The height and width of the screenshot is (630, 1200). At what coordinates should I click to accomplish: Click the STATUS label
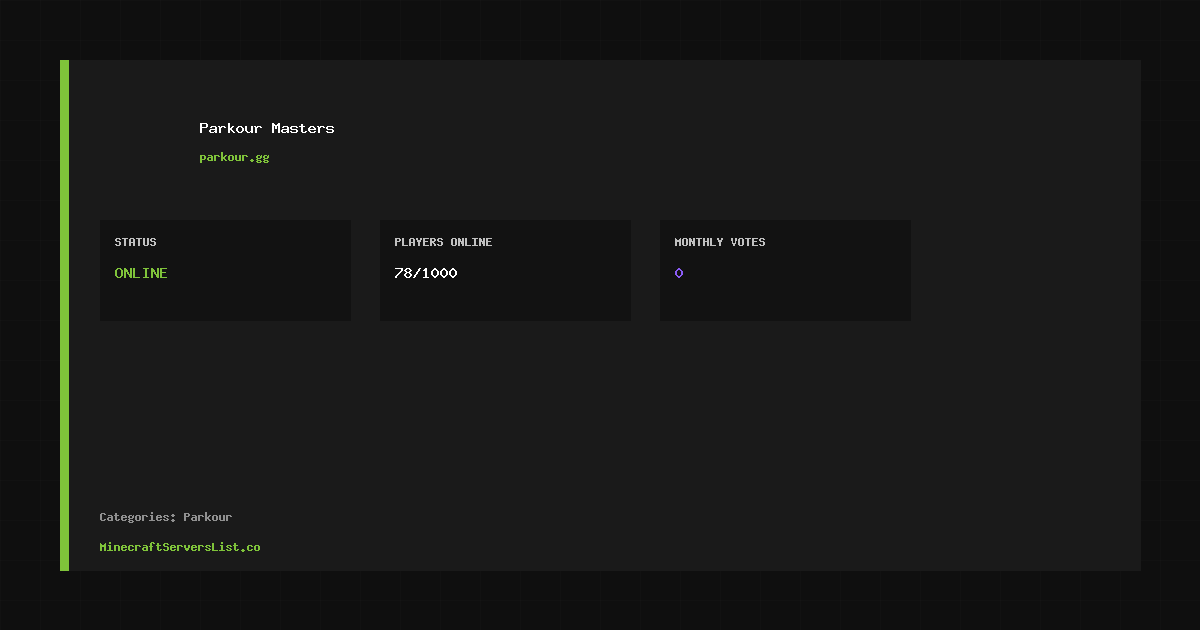pyautogui.click(x=135, y=242)
